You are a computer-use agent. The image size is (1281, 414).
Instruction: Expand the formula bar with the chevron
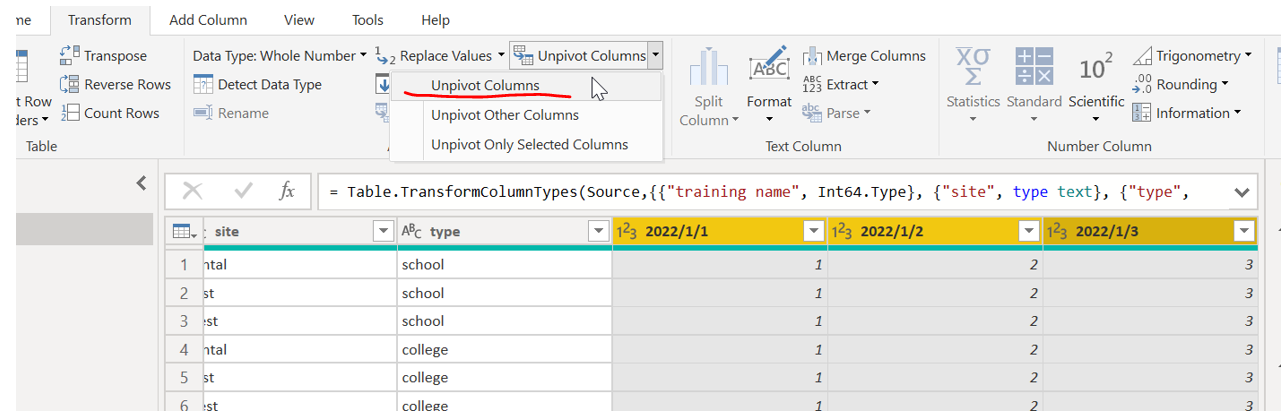(x=1241, y=192)
